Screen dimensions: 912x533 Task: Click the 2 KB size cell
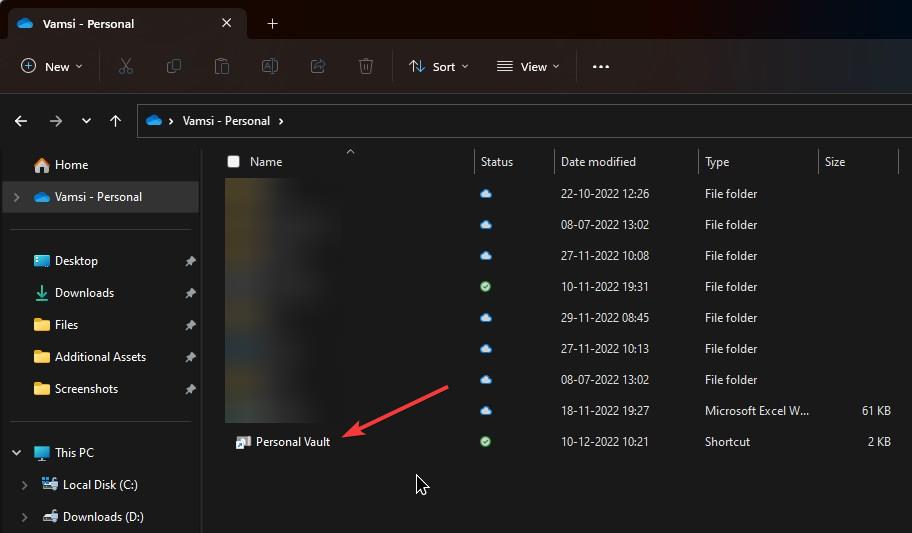(879, 442)
